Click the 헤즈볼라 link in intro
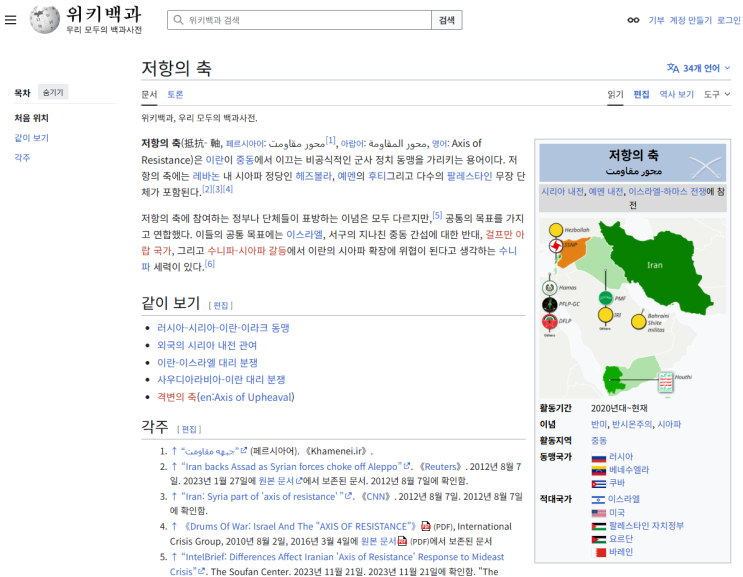Viewport: 743px width, 577px height. point(314,176)
